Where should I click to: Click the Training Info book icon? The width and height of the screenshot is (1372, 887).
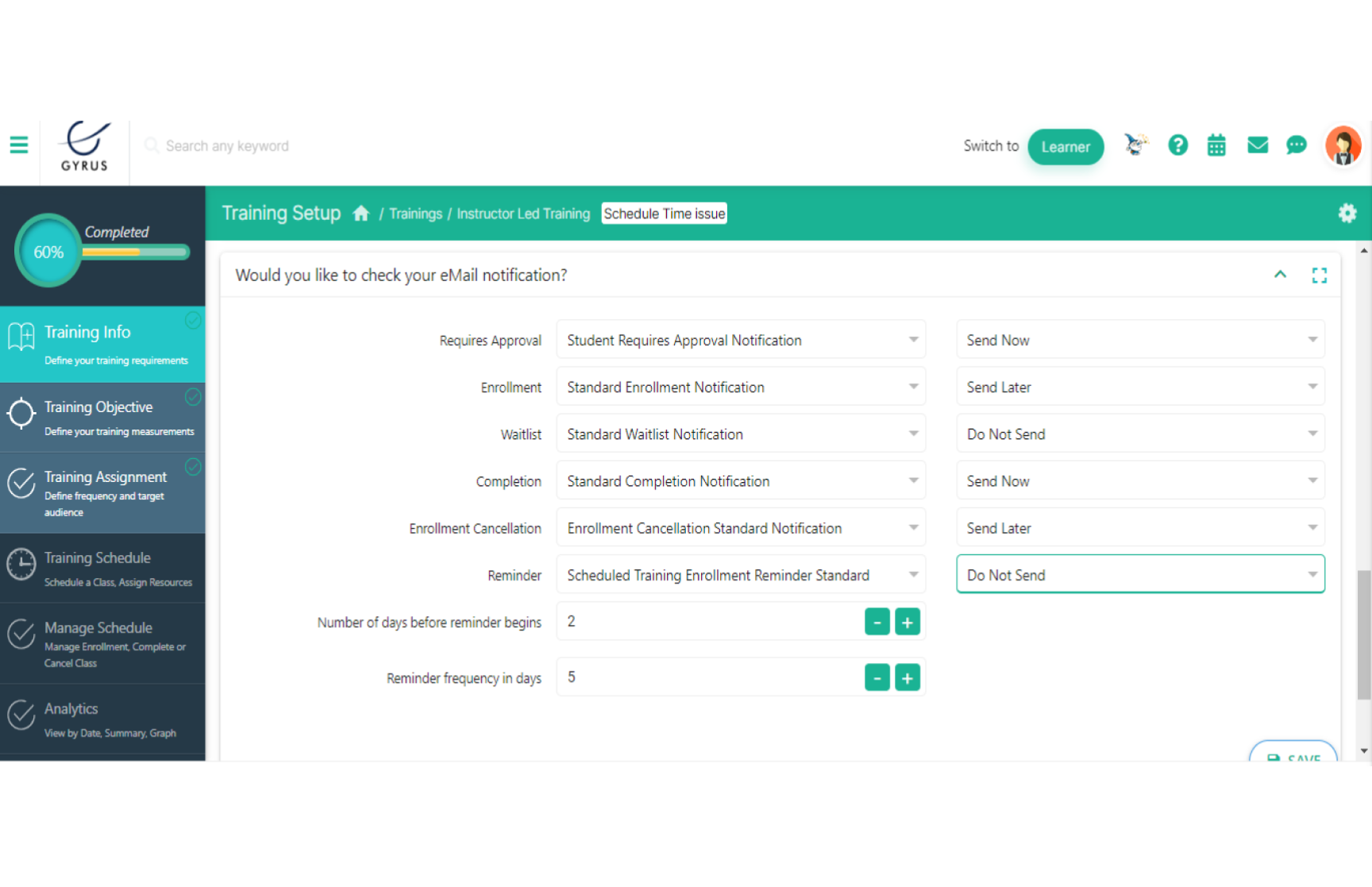[x=21, y=337]
